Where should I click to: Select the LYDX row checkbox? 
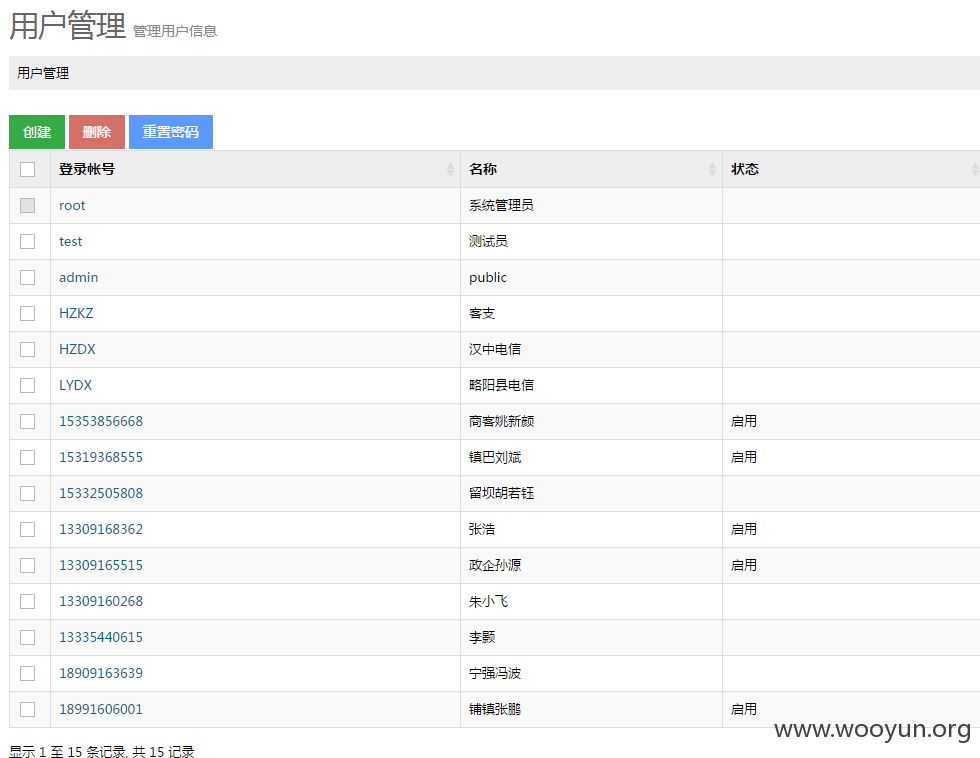(28, 386)
